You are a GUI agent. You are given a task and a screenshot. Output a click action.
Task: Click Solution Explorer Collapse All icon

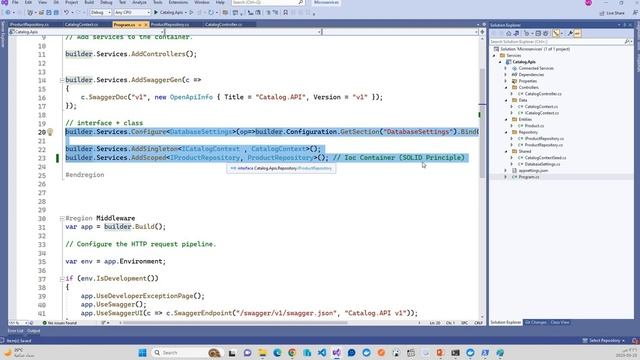(x=538, y=33)
